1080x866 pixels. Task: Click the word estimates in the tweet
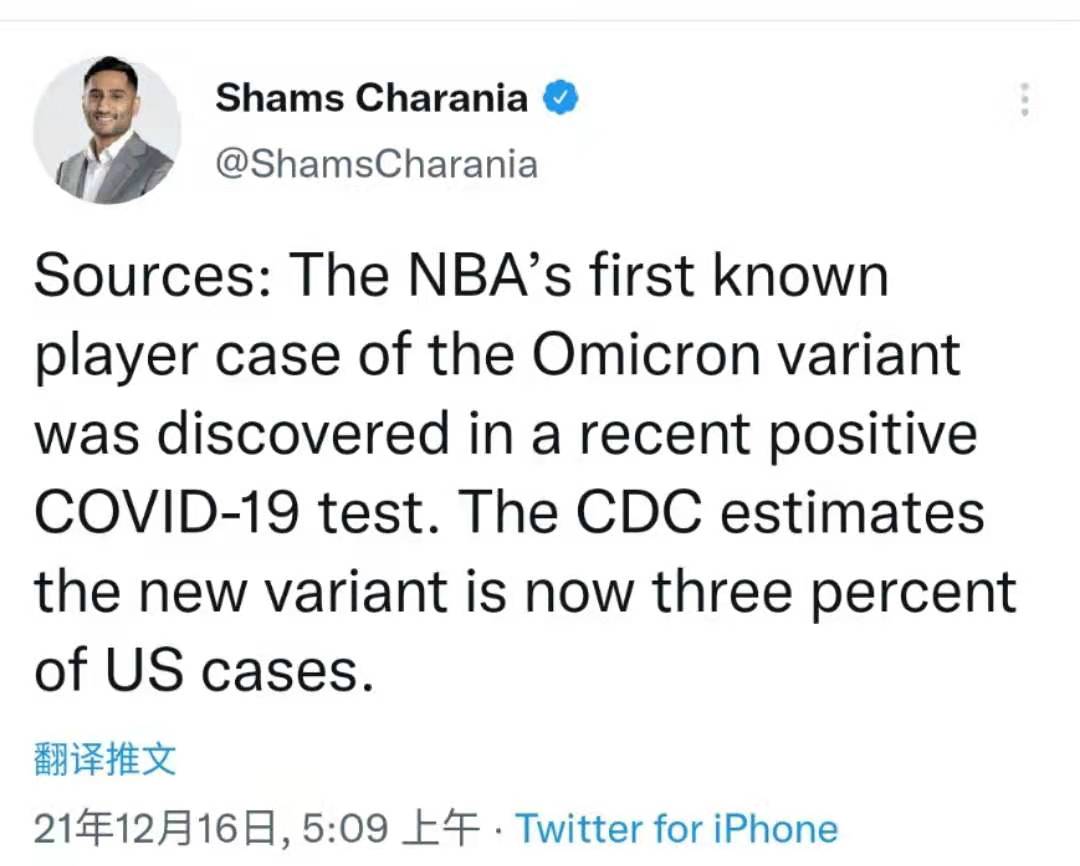pos(852,513)
